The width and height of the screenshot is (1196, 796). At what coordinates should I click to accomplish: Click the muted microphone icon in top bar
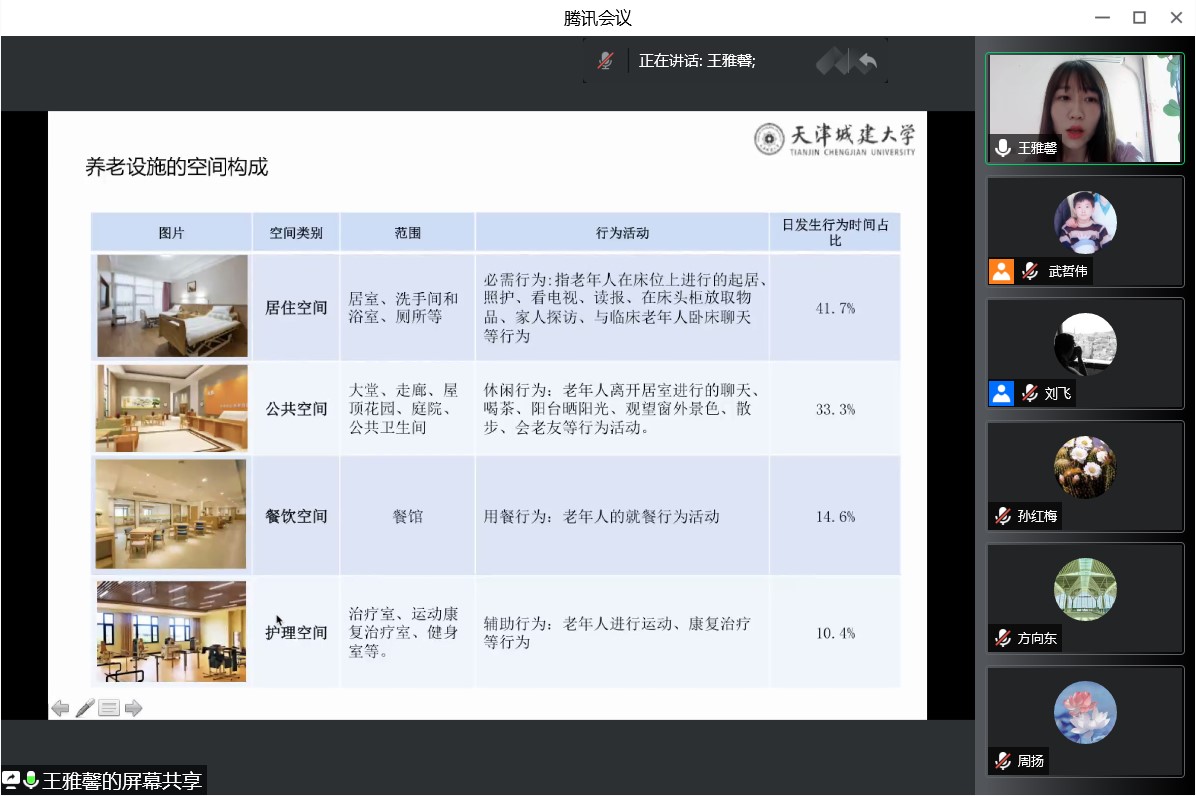tap(605, 61)
